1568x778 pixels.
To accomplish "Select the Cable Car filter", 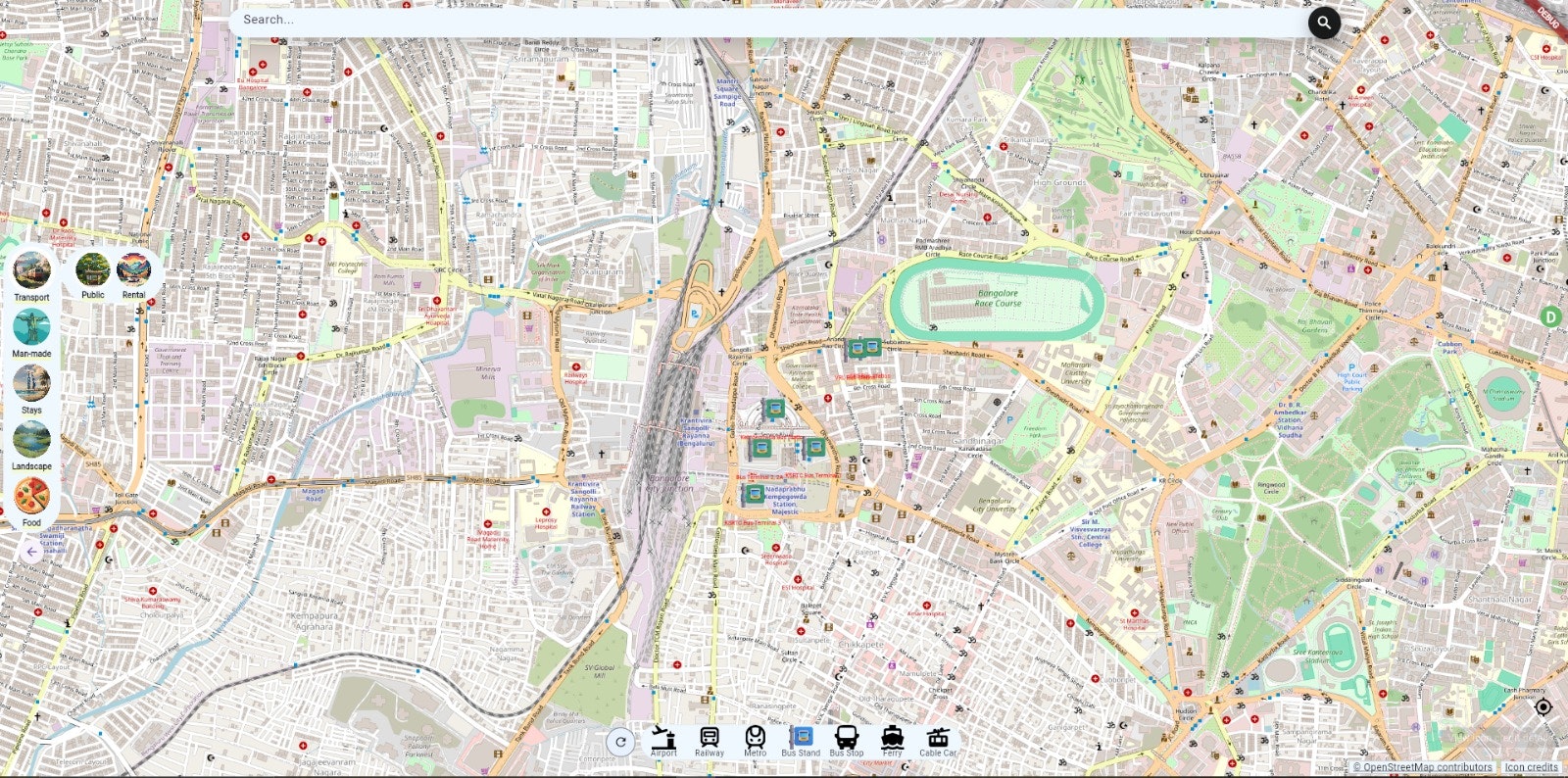I will pyautogui.click(x=938, y=740).
